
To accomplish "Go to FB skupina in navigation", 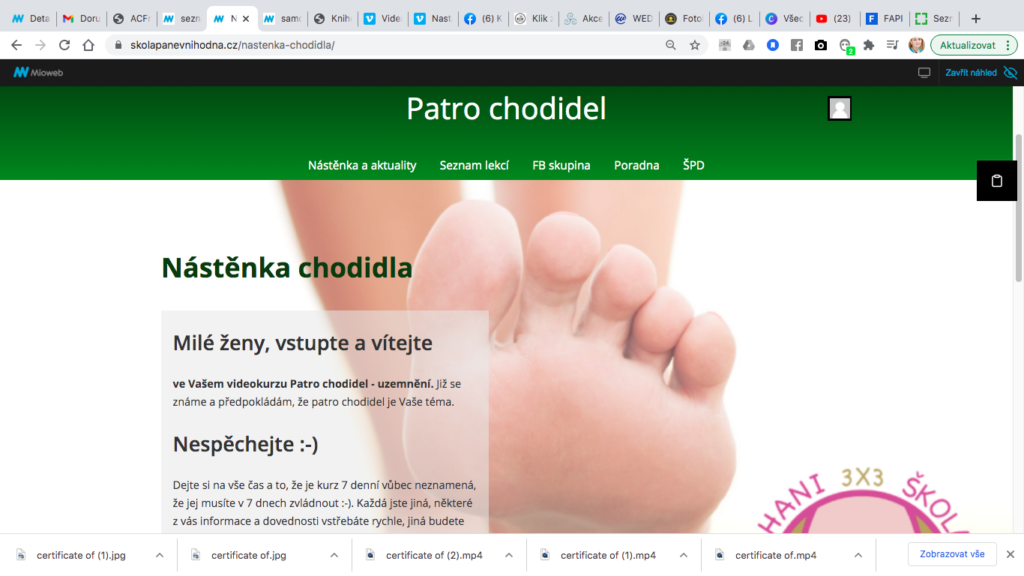I will pyautogui.click(x=561, y=165).
